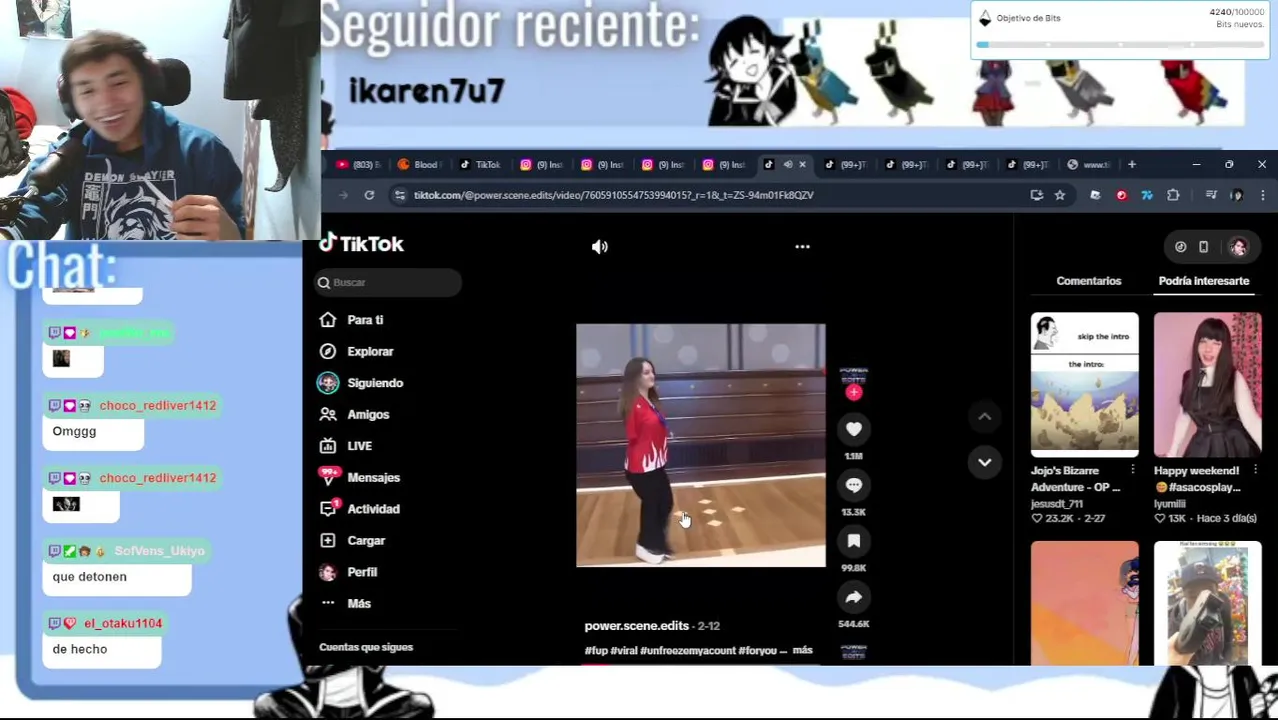Open the blue extension icon in toolbar
1278x720 pixels.
1147,195
